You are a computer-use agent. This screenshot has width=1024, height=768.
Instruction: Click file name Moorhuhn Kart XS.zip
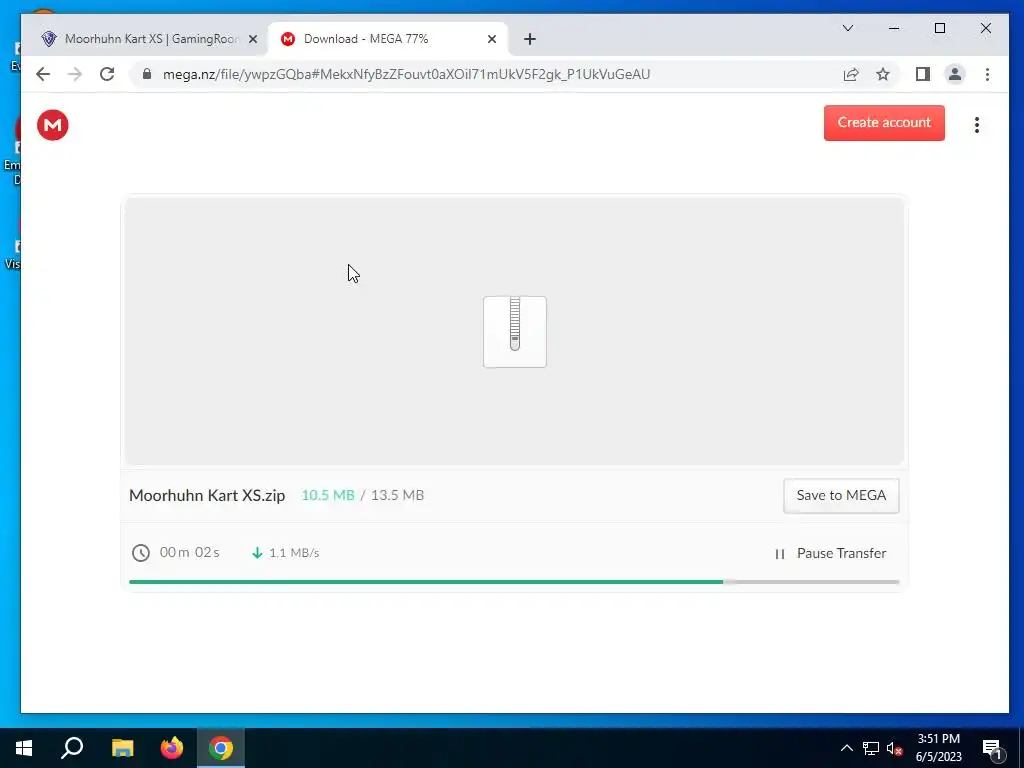tap(207, 496)
